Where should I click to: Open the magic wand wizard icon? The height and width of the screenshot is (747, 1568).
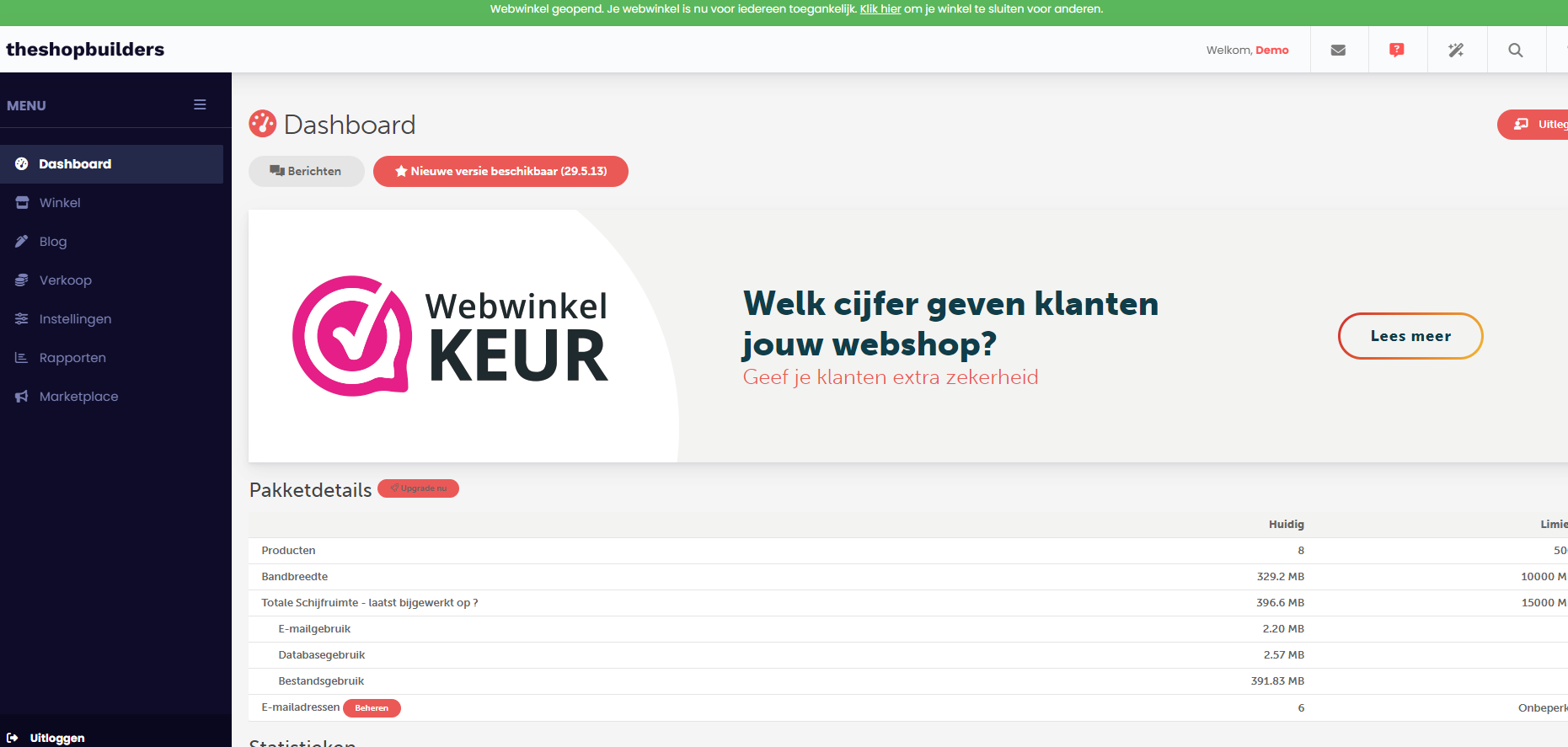pyautogui.click(x=1456, y=51)
